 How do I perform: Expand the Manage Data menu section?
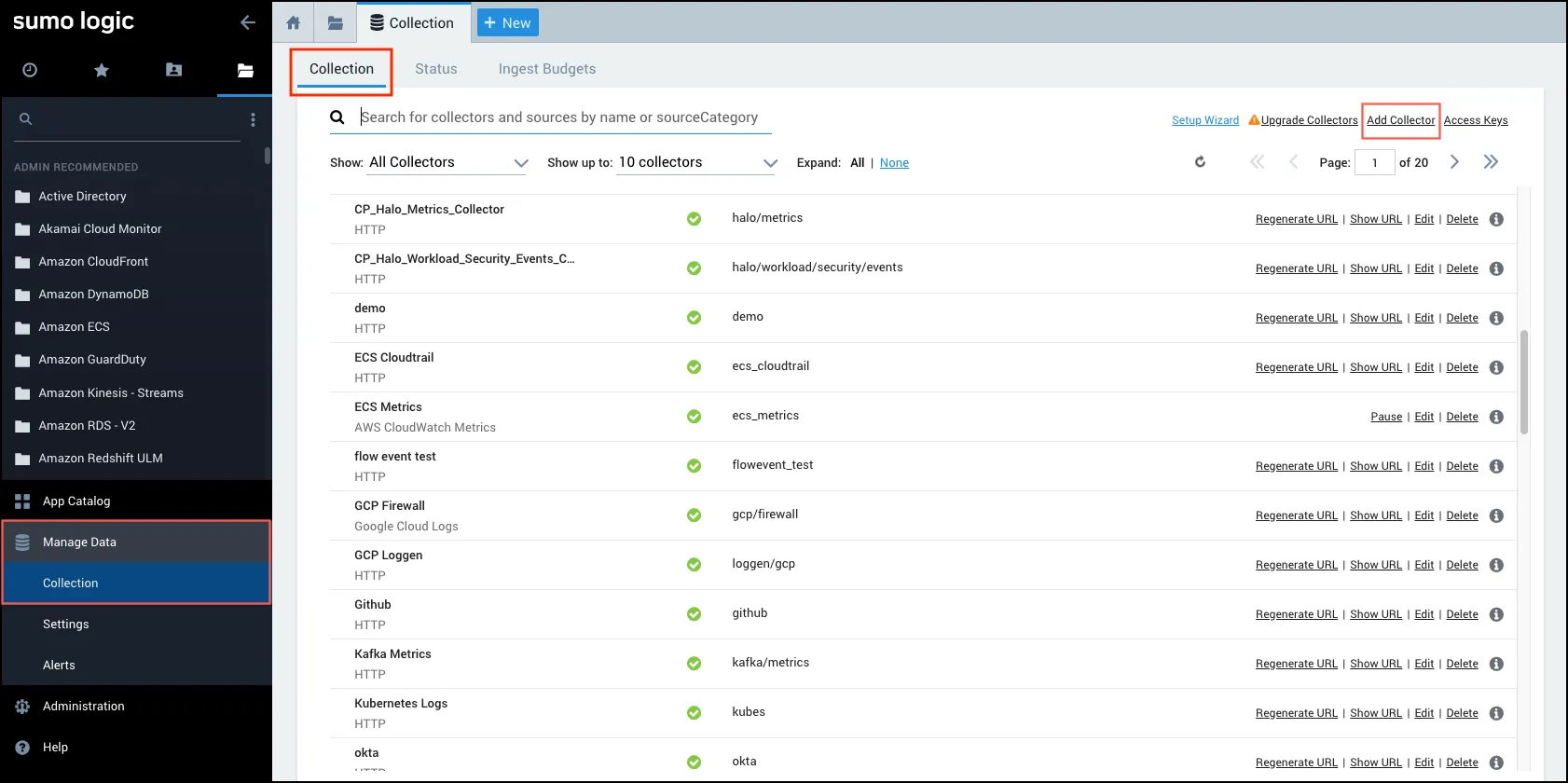(79, 543)
